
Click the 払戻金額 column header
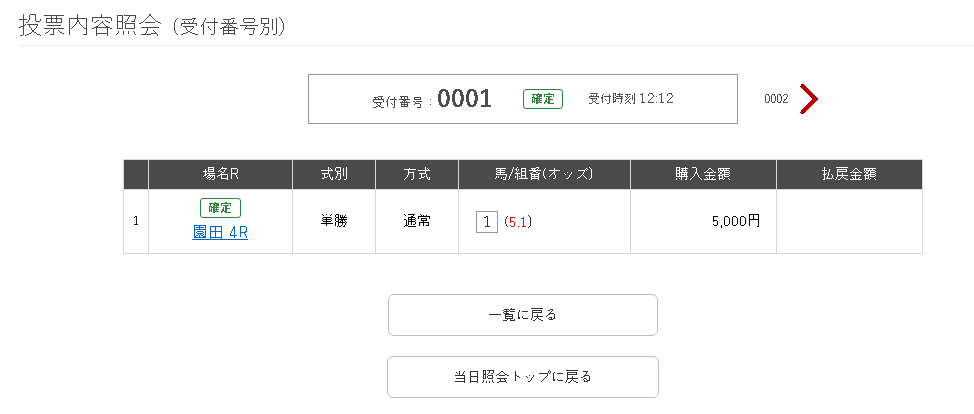point(848,174)
